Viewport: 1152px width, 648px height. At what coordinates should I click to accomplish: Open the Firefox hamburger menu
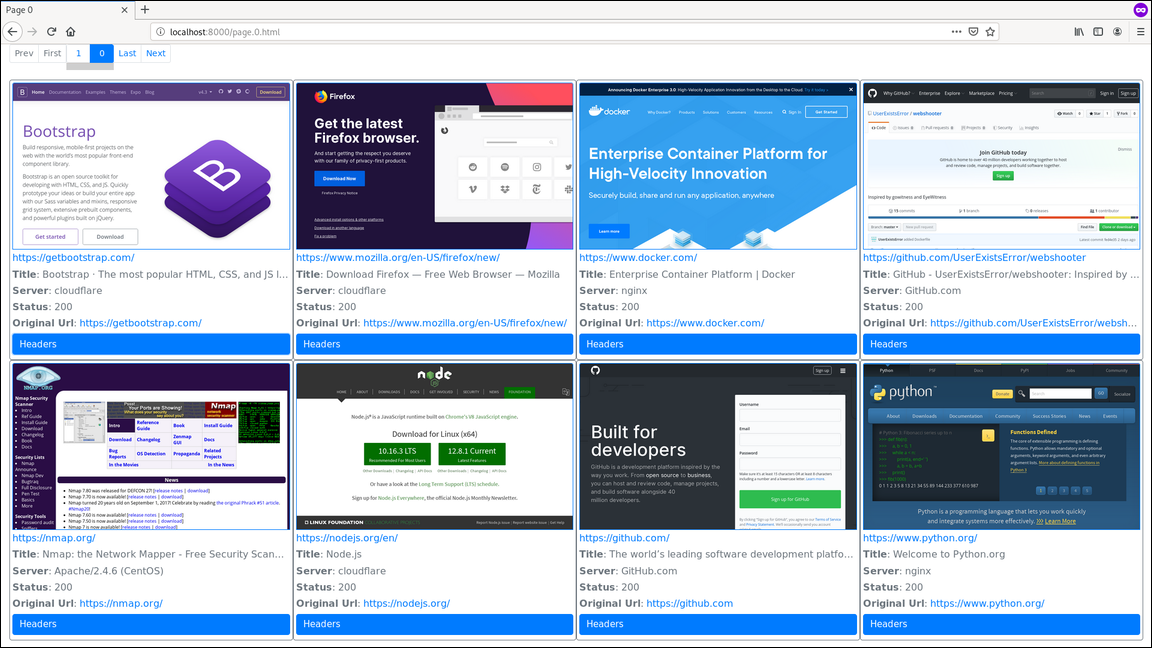click(1140, 32)
